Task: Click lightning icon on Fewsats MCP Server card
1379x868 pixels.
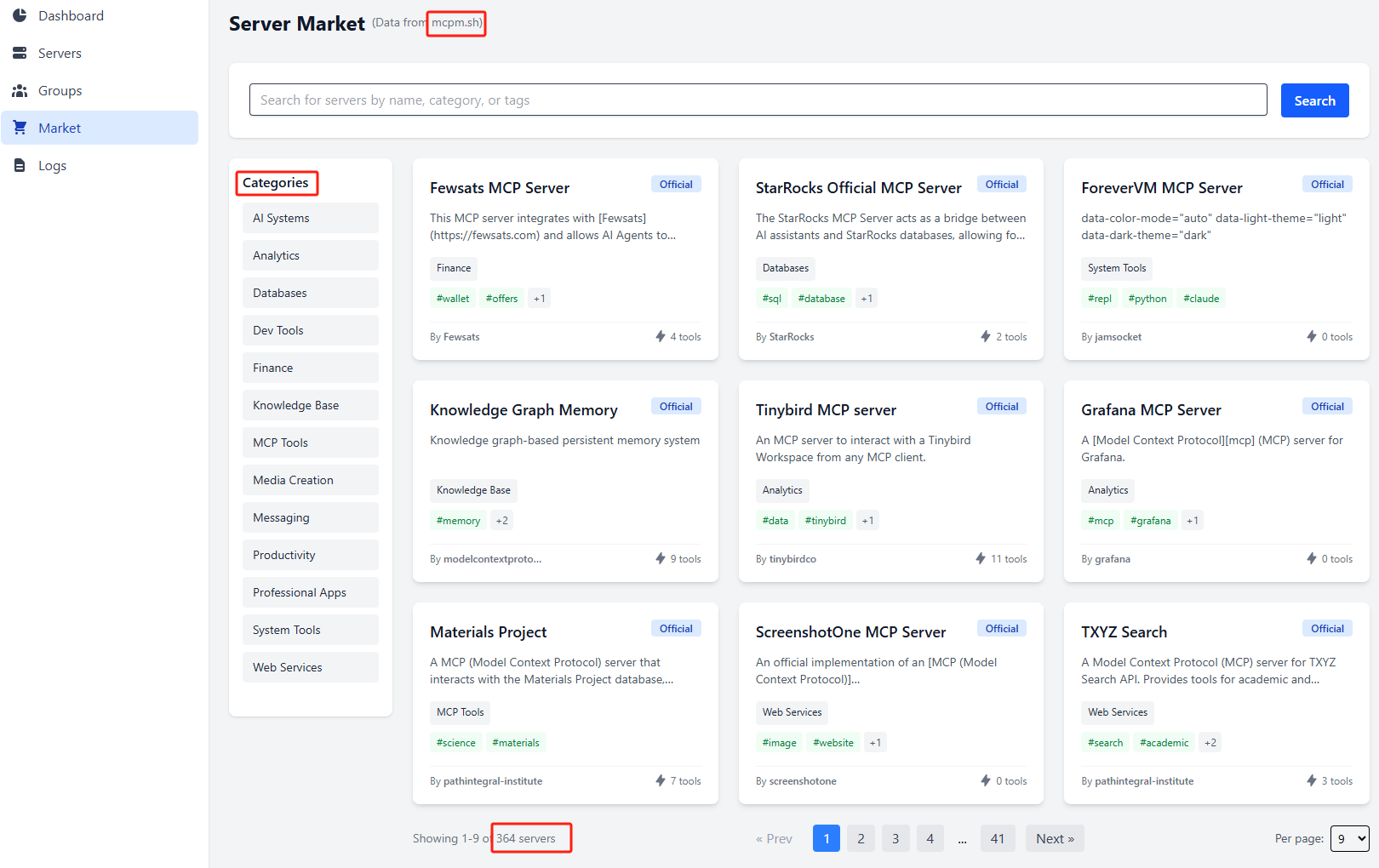Action: 661,336
